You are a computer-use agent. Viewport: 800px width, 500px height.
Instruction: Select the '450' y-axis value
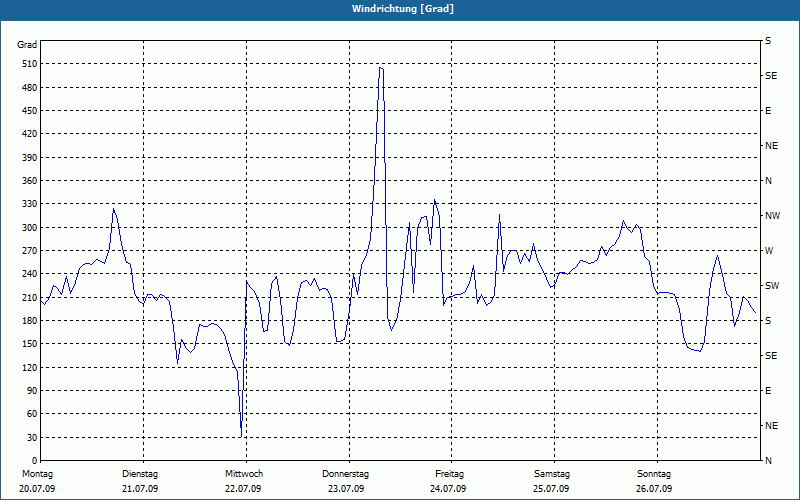coord(31,111)
